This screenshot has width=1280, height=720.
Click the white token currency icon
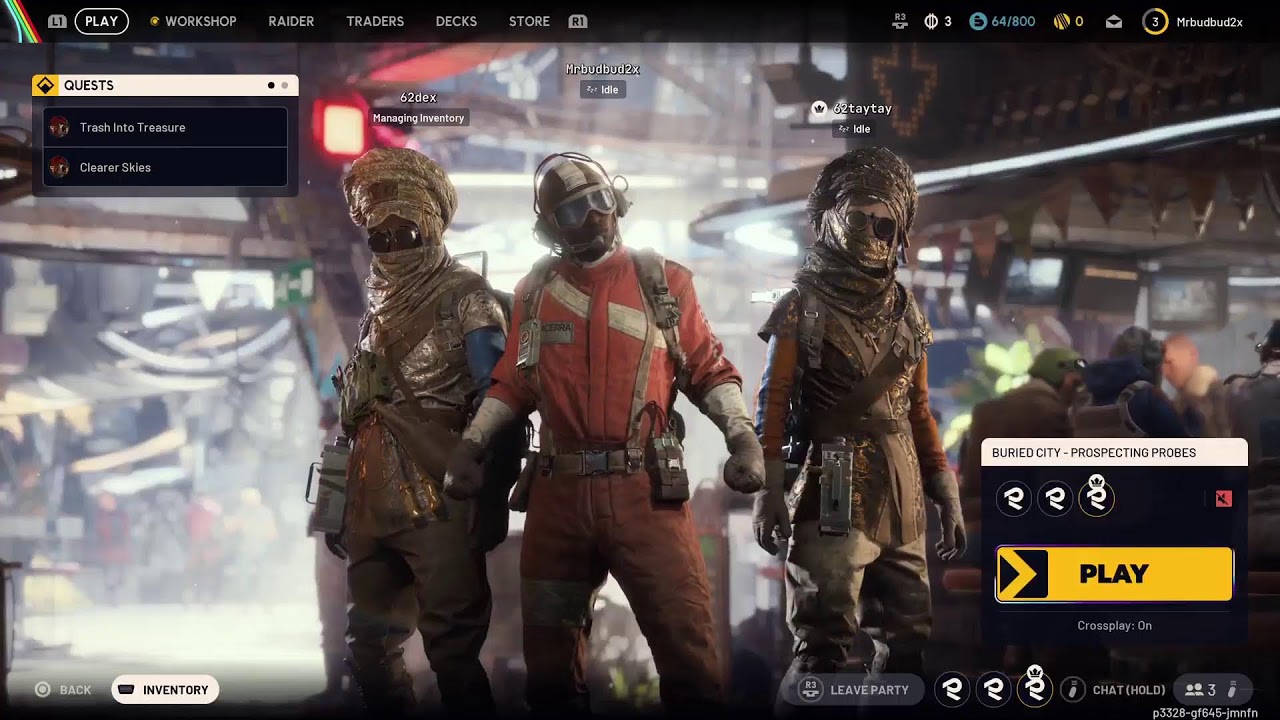point(931,21)
